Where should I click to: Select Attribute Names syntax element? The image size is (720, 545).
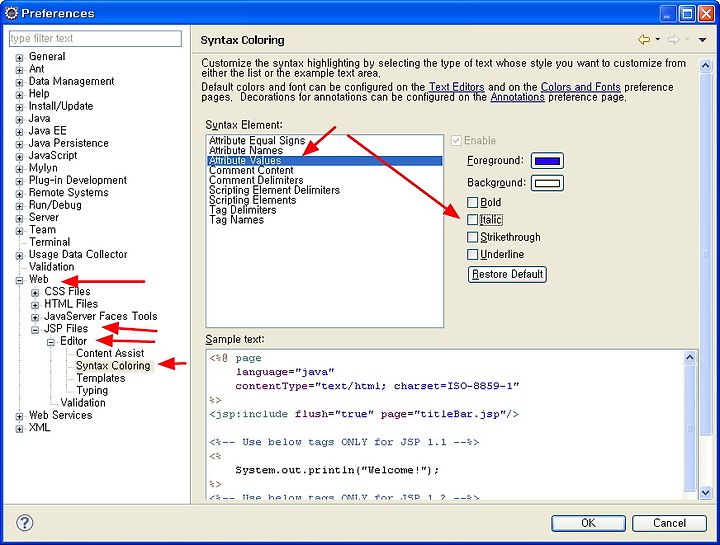click(246, 151)
